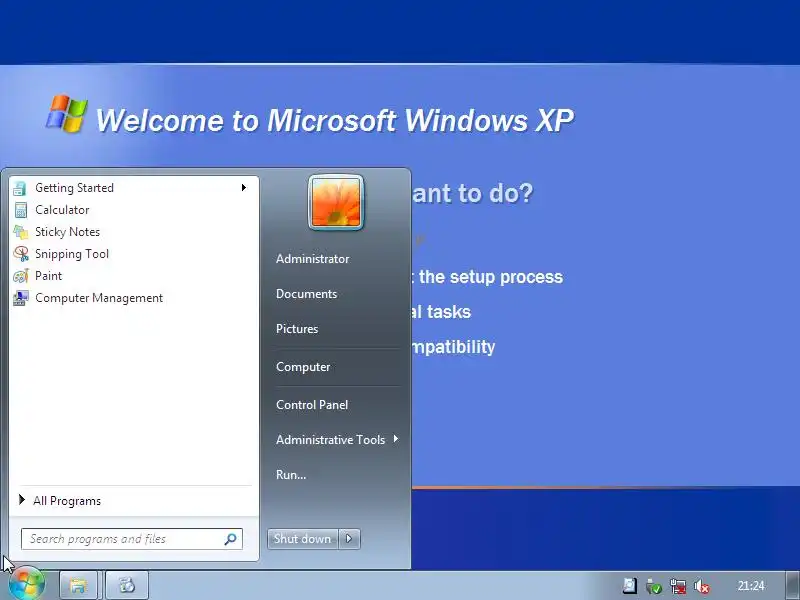Open Pictures from Start menu
Viewport: 800px width, 600px height.
(297, 329)
